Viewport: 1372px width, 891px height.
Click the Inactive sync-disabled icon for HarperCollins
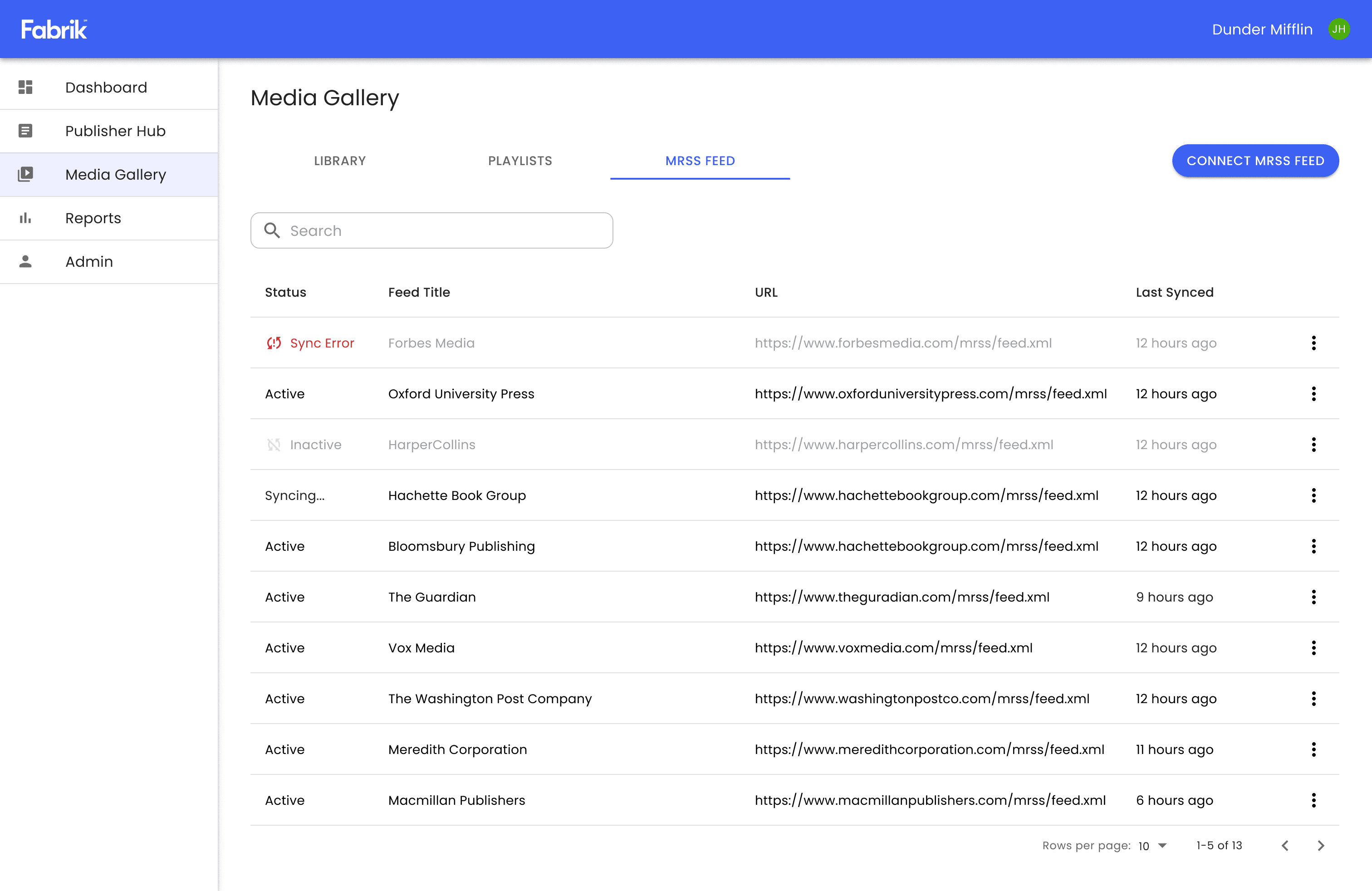pos(274,444)
